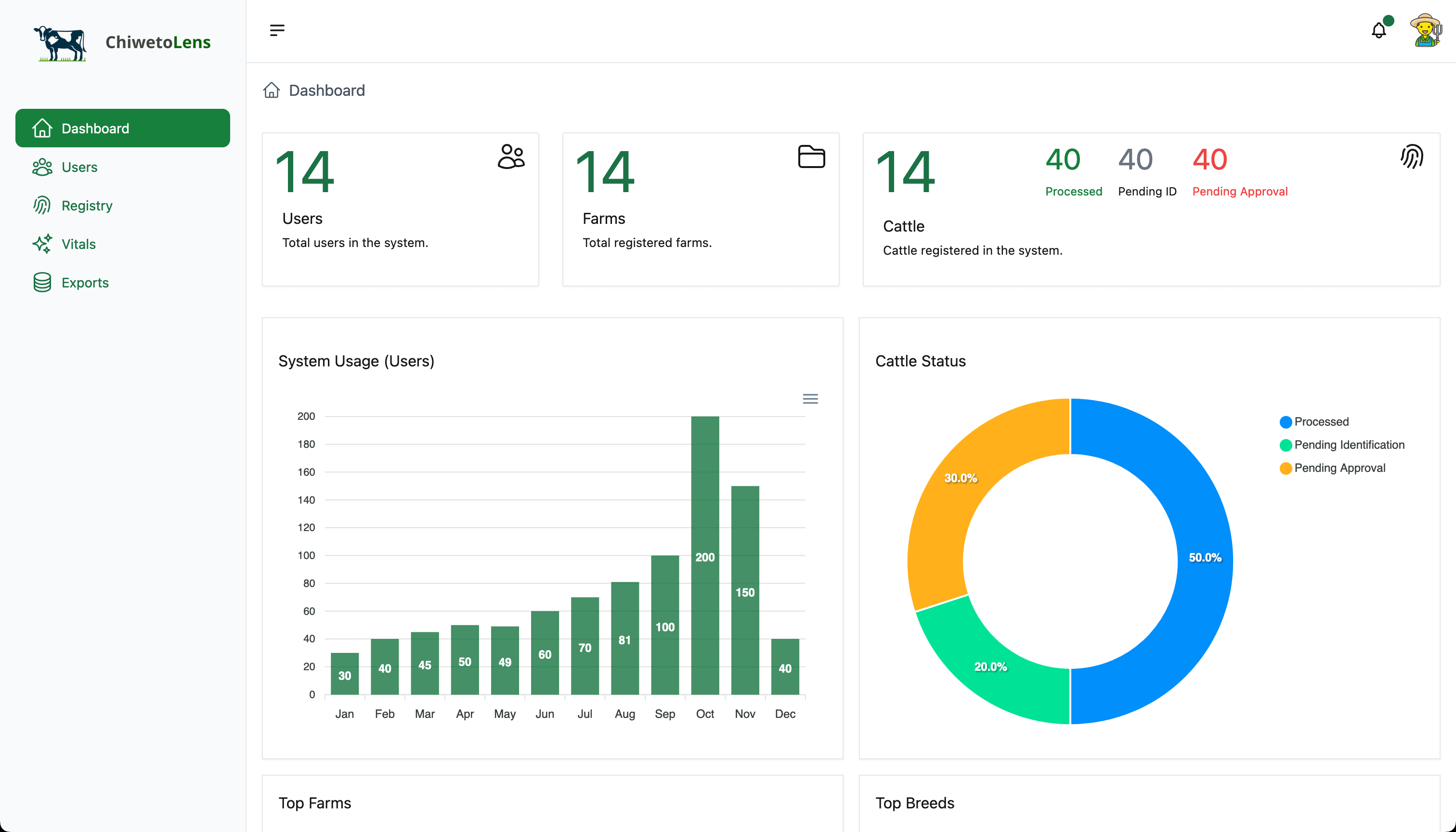The image size is (1456, 832).
Task: Click the Aug bar showing 81
Action: [625, 638]
